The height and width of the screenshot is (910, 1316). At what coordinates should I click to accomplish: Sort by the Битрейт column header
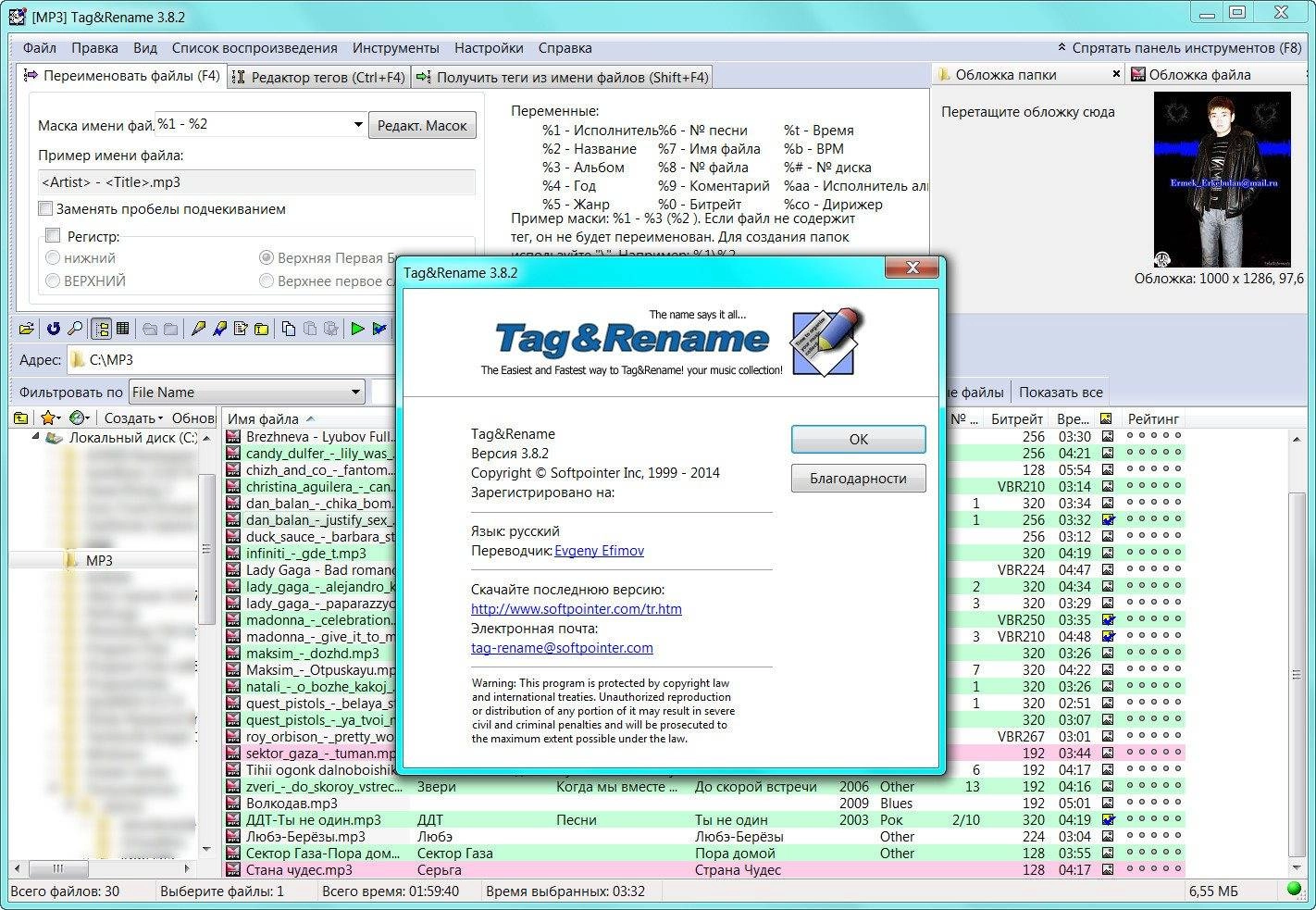1016,418
